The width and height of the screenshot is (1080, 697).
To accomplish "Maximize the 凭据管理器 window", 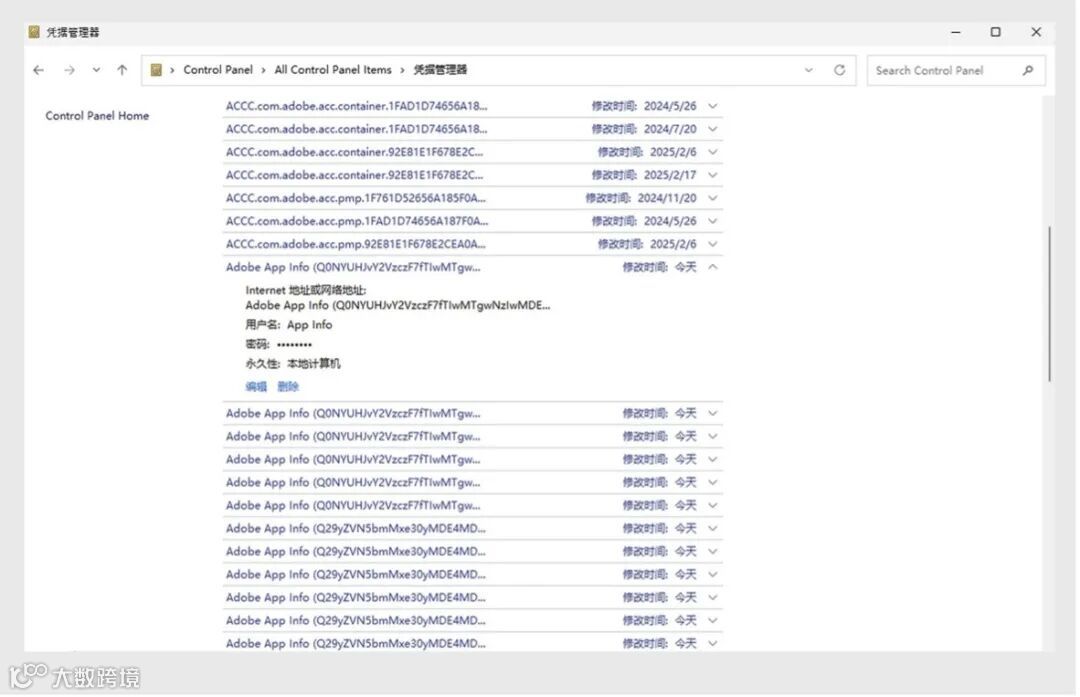I will click(995, 32).
